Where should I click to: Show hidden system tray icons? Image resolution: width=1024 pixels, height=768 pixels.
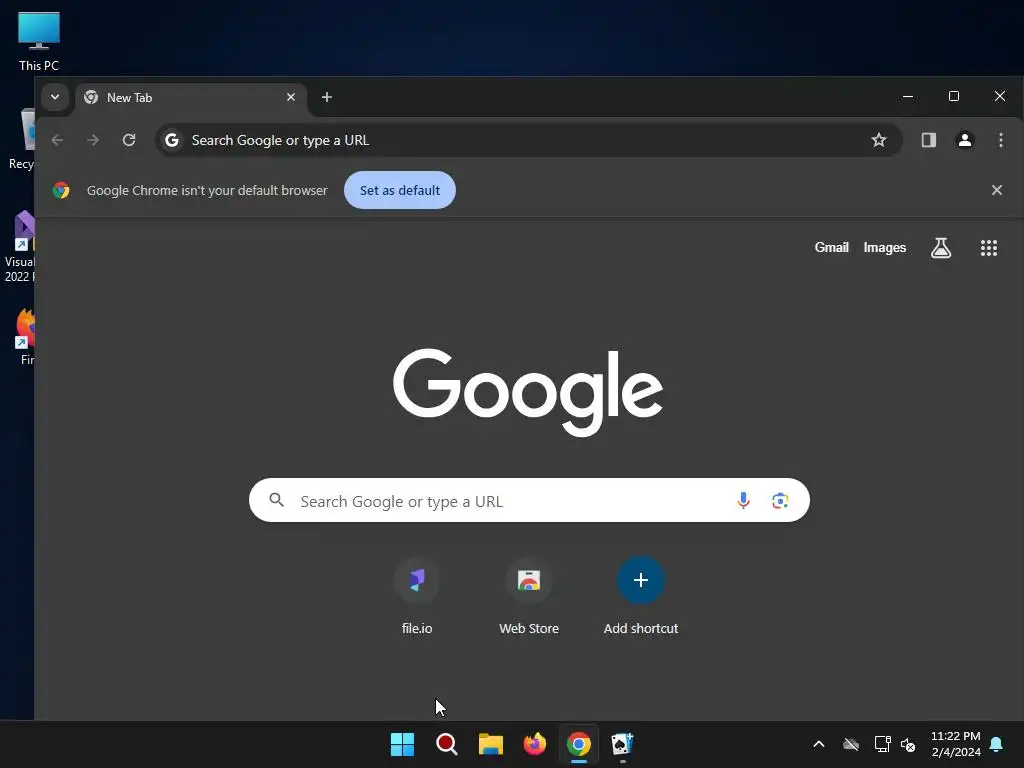(x=818, y=744)
